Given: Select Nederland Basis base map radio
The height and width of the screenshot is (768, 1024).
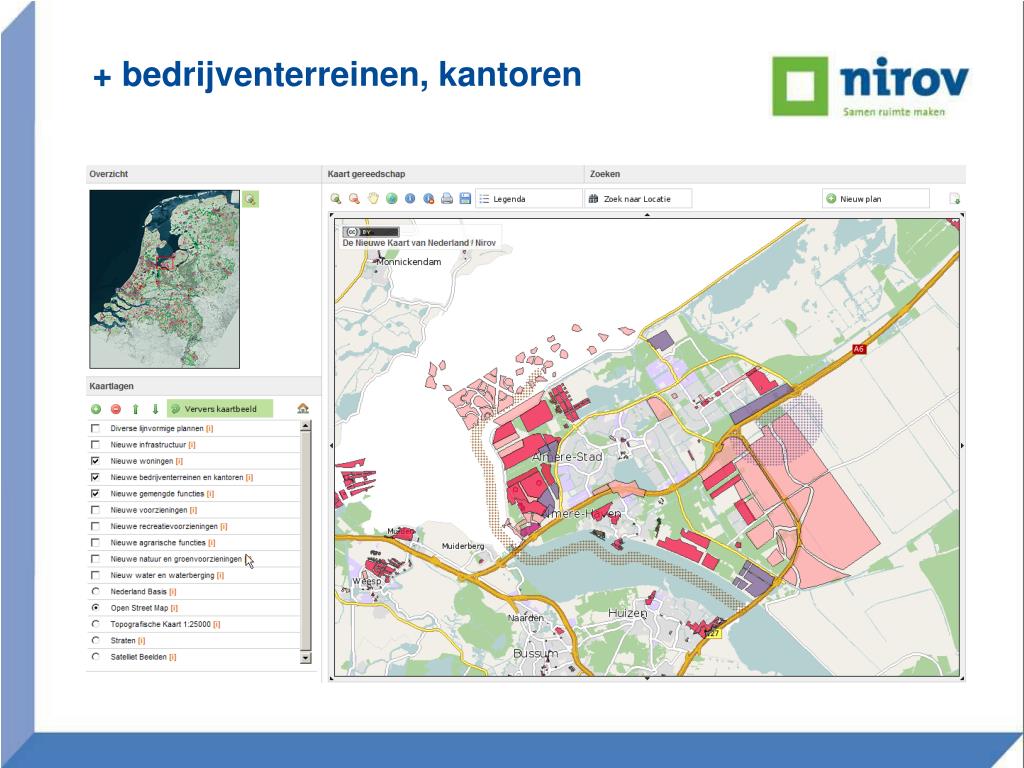Looking at the screenshot, I should pos(95,592).
